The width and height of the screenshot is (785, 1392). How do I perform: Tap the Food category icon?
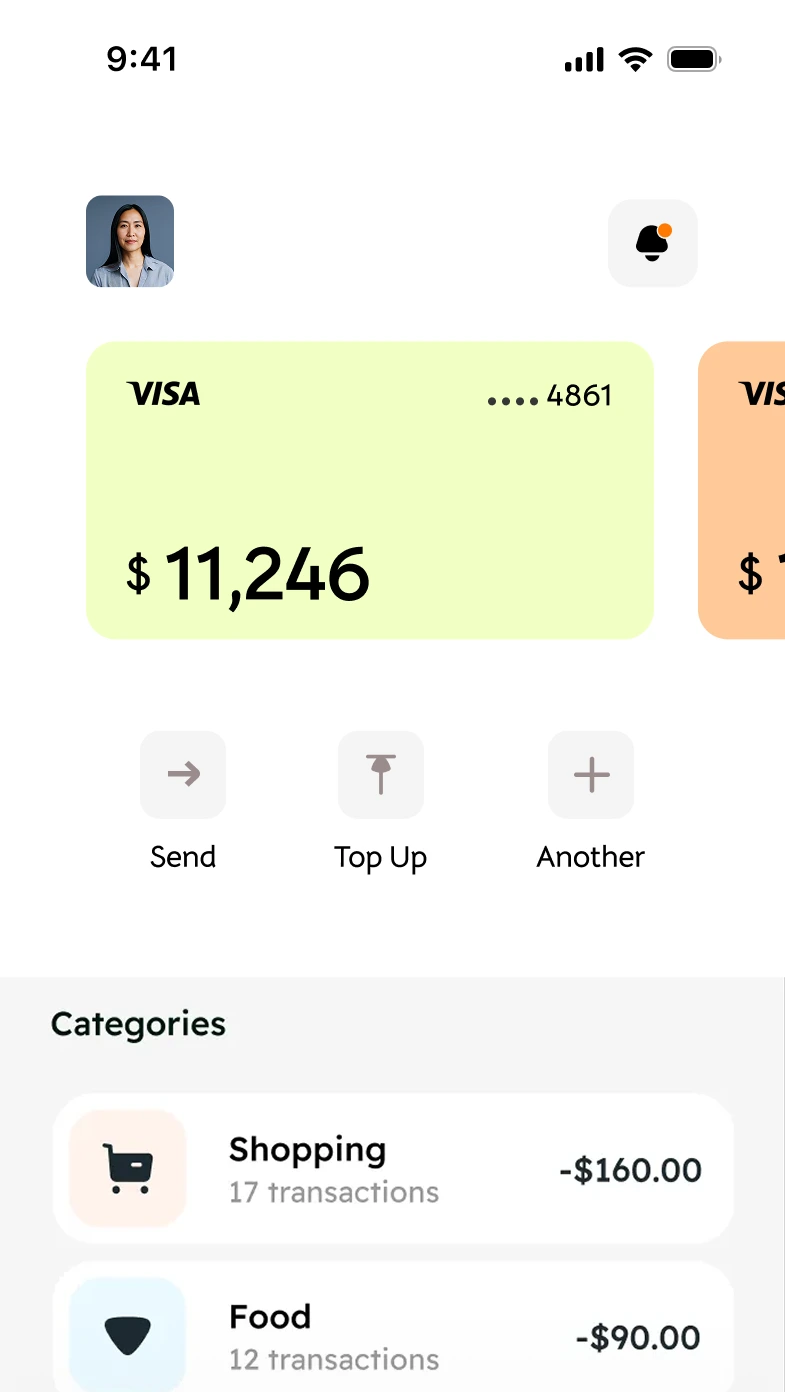128,1335
